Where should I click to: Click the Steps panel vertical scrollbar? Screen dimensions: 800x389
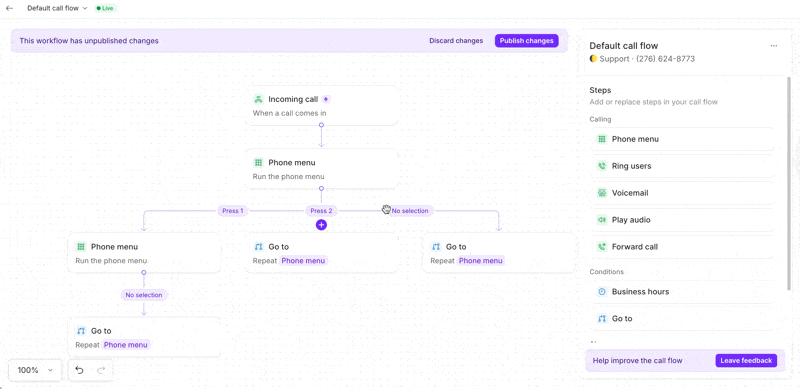[x=789, y=184]
